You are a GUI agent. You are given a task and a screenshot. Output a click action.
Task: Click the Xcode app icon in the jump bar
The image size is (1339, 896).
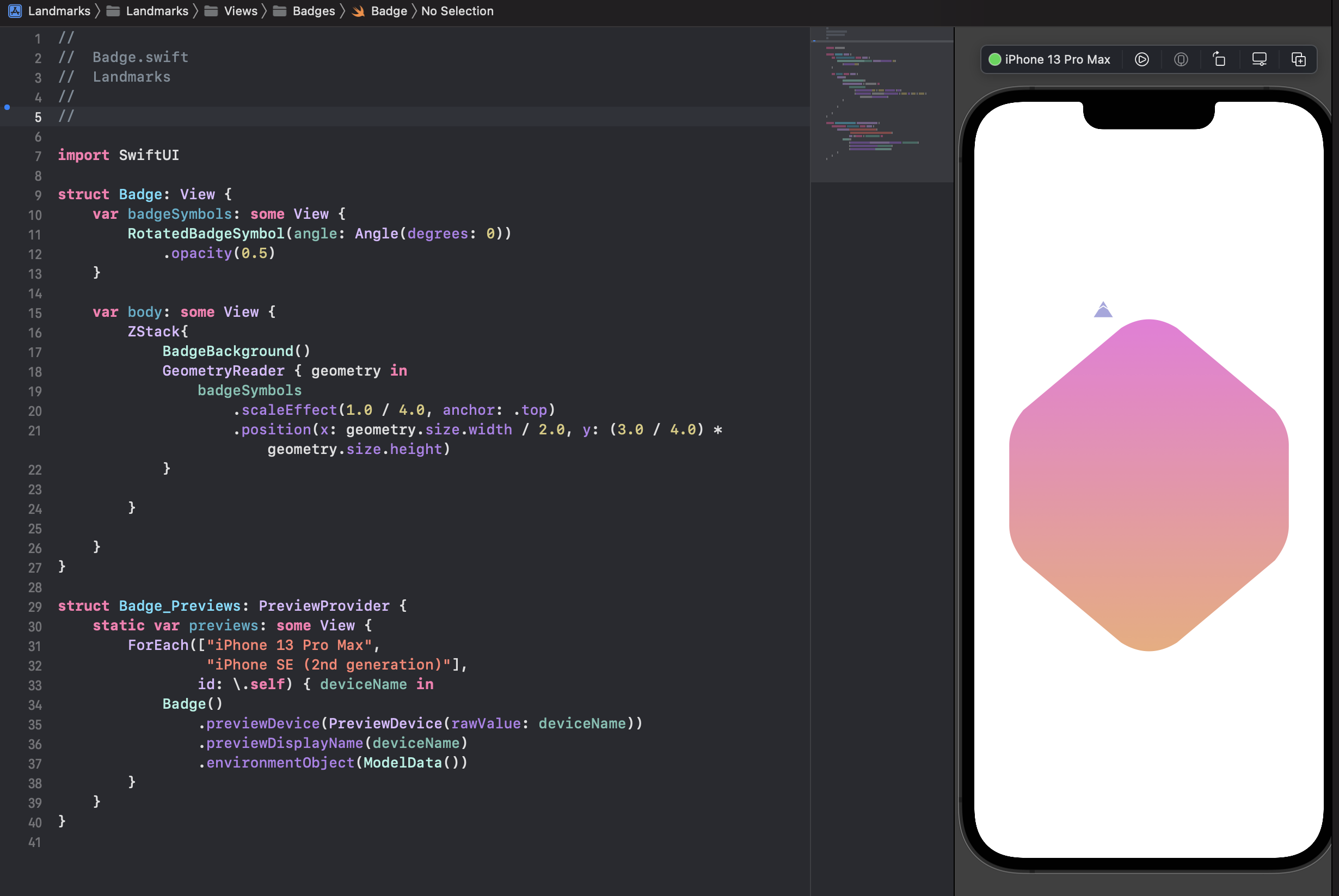coord(15,11)
